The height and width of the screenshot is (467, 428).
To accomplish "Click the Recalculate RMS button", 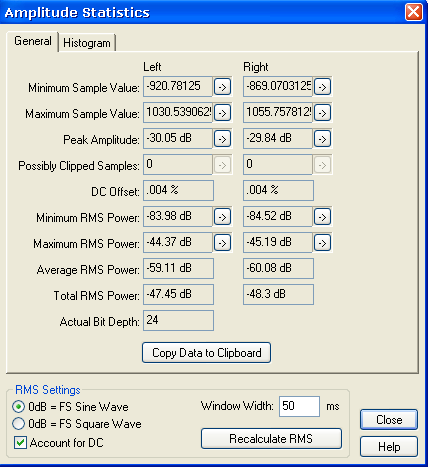I will [x=271, y=439].
